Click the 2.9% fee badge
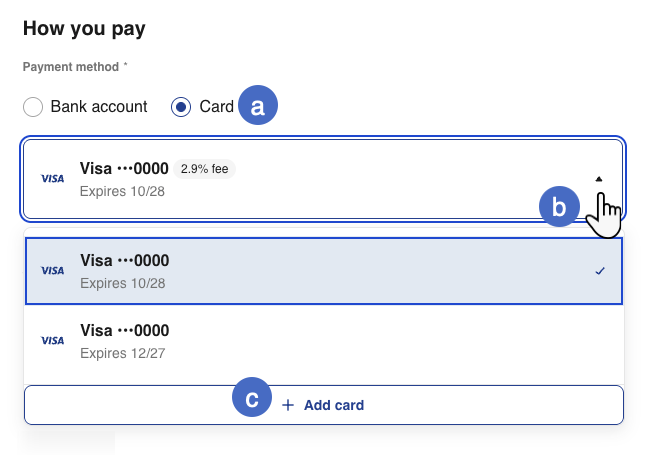This screenshot has height=460, width=655. 205,169
